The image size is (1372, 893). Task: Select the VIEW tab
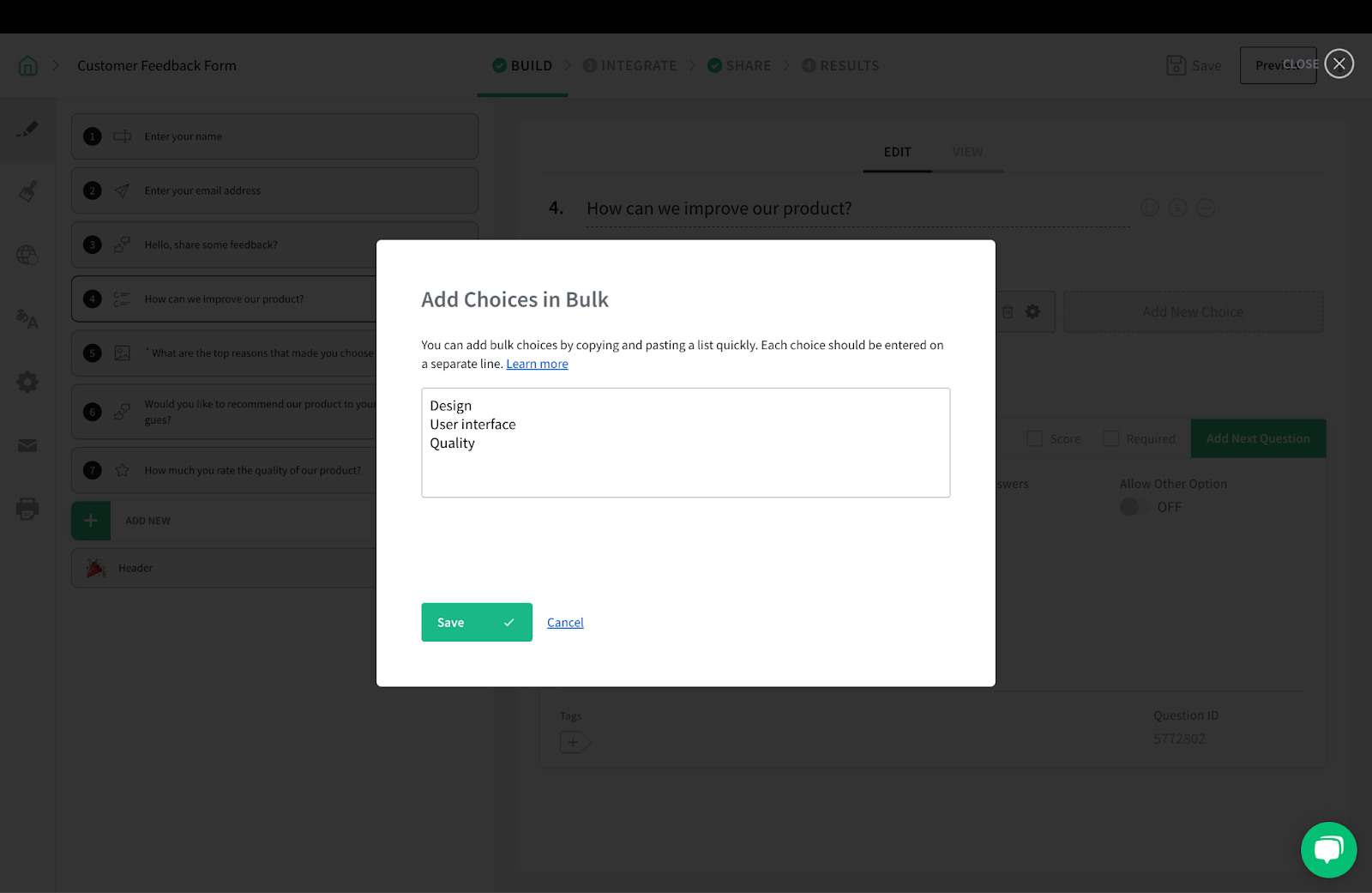point(967,152)
